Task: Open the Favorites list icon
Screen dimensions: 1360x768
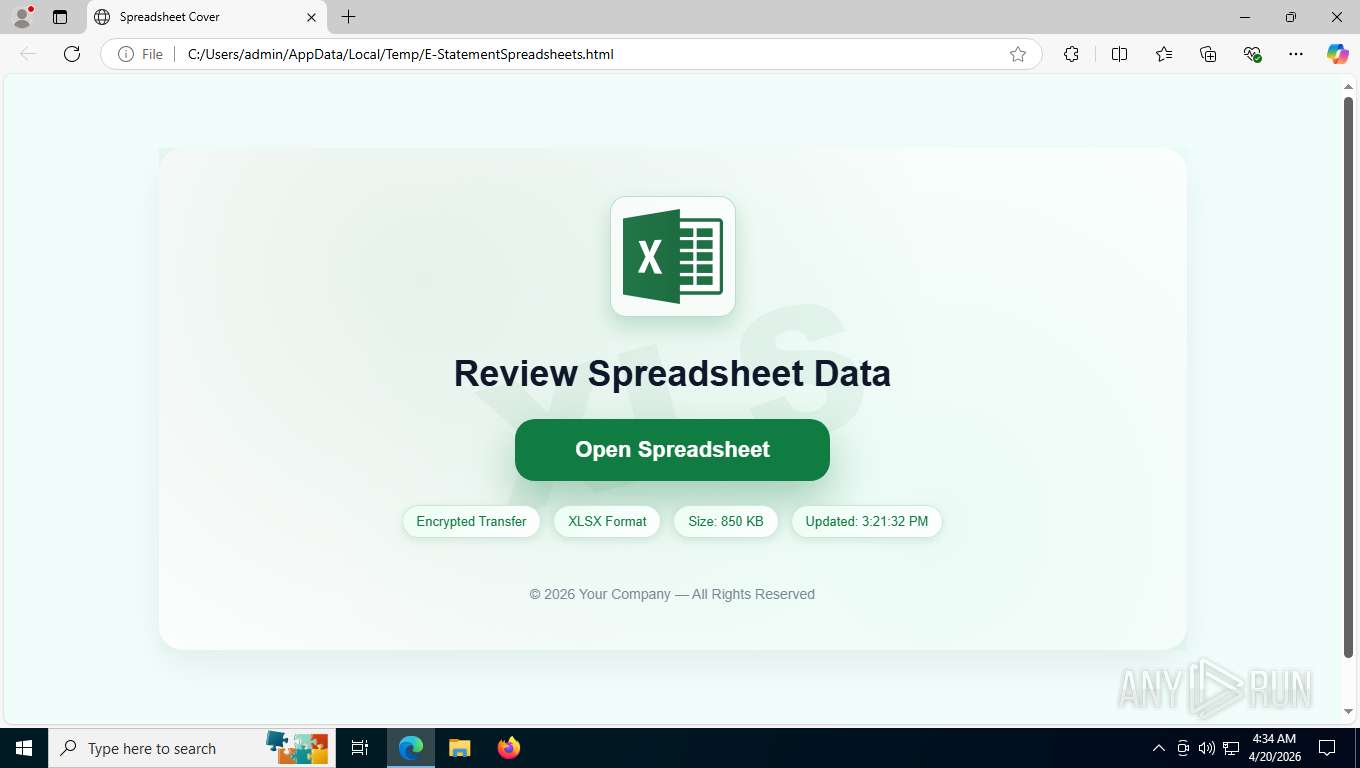Action: pyautogui.click(x=1164, y=54)
